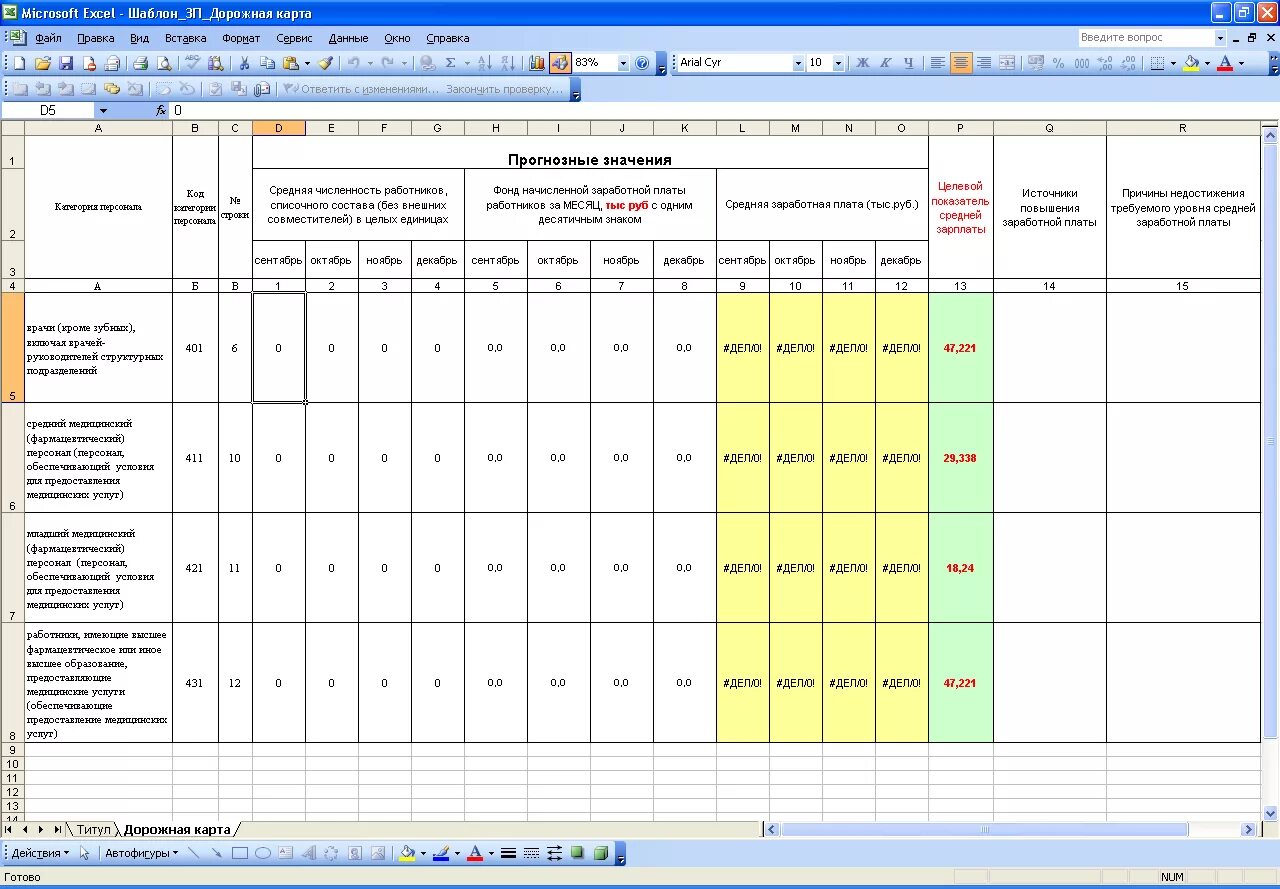This screenshot has width=1280, height=889.
Task: Cut selection with the scissors icon
Action: [243, 63]
